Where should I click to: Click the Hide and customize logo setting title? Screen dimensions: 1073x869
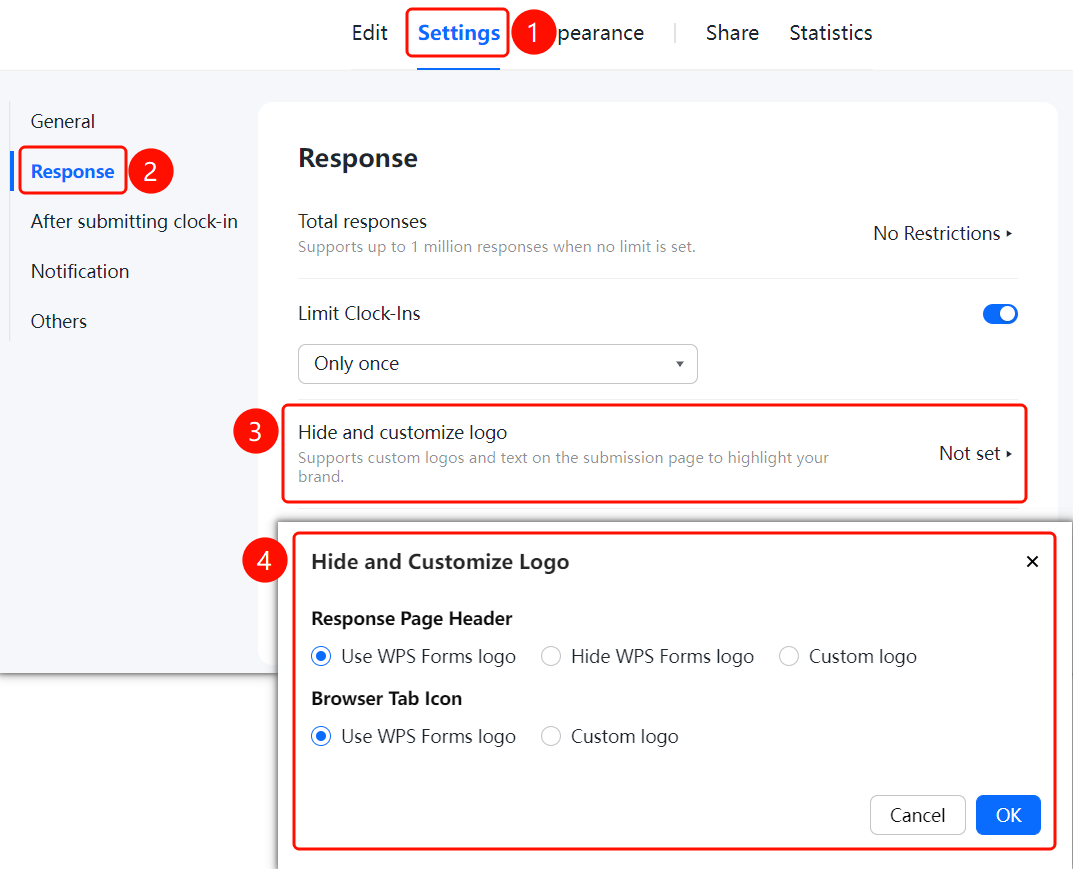402,432
